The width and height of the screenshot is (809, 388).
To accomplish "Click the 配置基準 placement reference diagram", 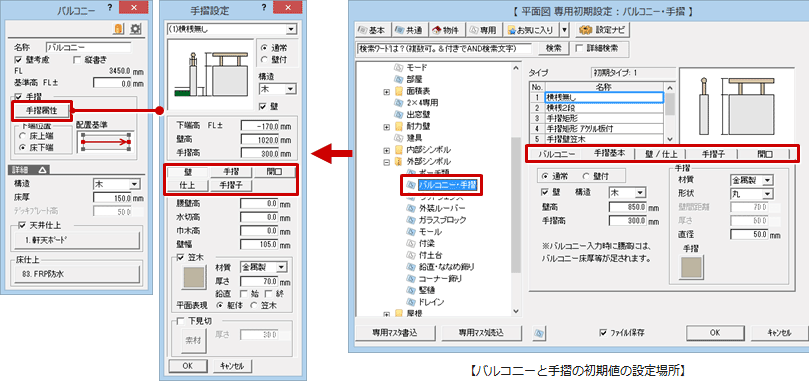I will [105, 141].
